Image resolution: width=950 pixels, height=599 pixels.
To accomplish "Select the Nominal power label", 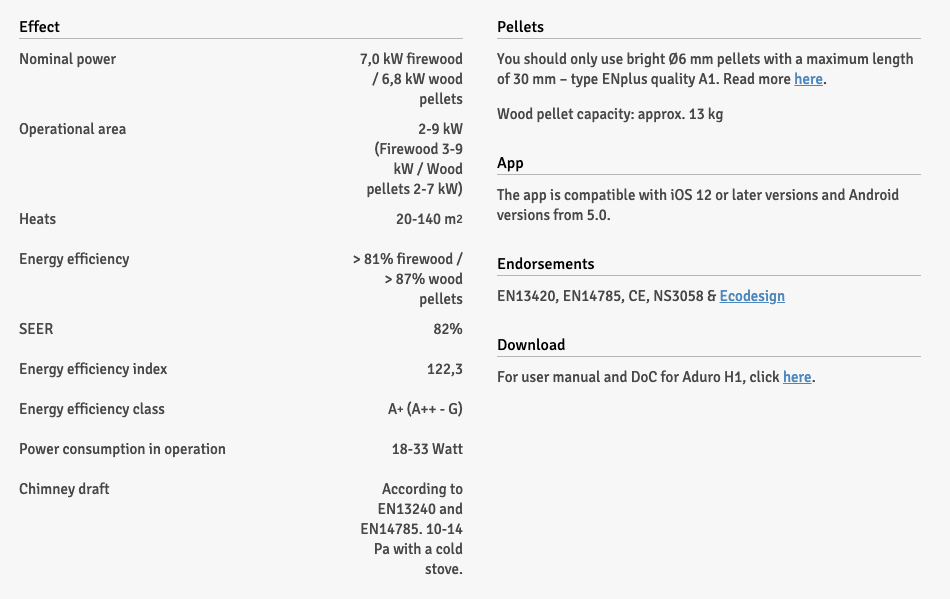I will 67,59.
